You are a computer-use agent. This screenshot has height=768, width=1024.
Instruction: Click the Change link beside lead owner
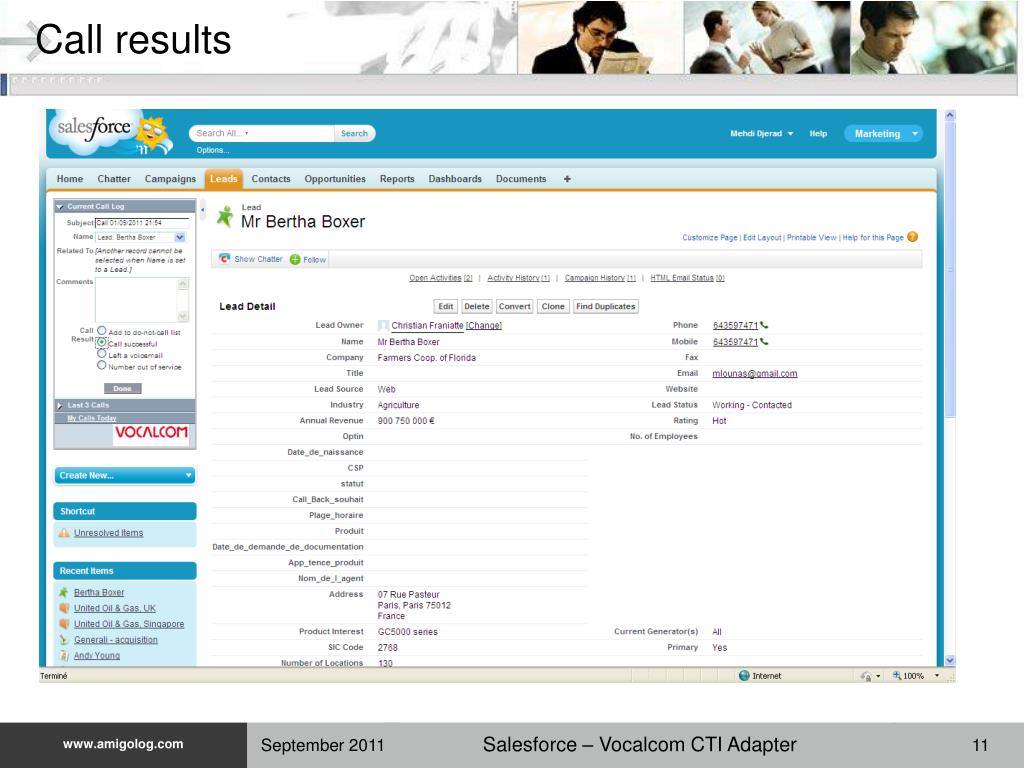pos(483,325)
